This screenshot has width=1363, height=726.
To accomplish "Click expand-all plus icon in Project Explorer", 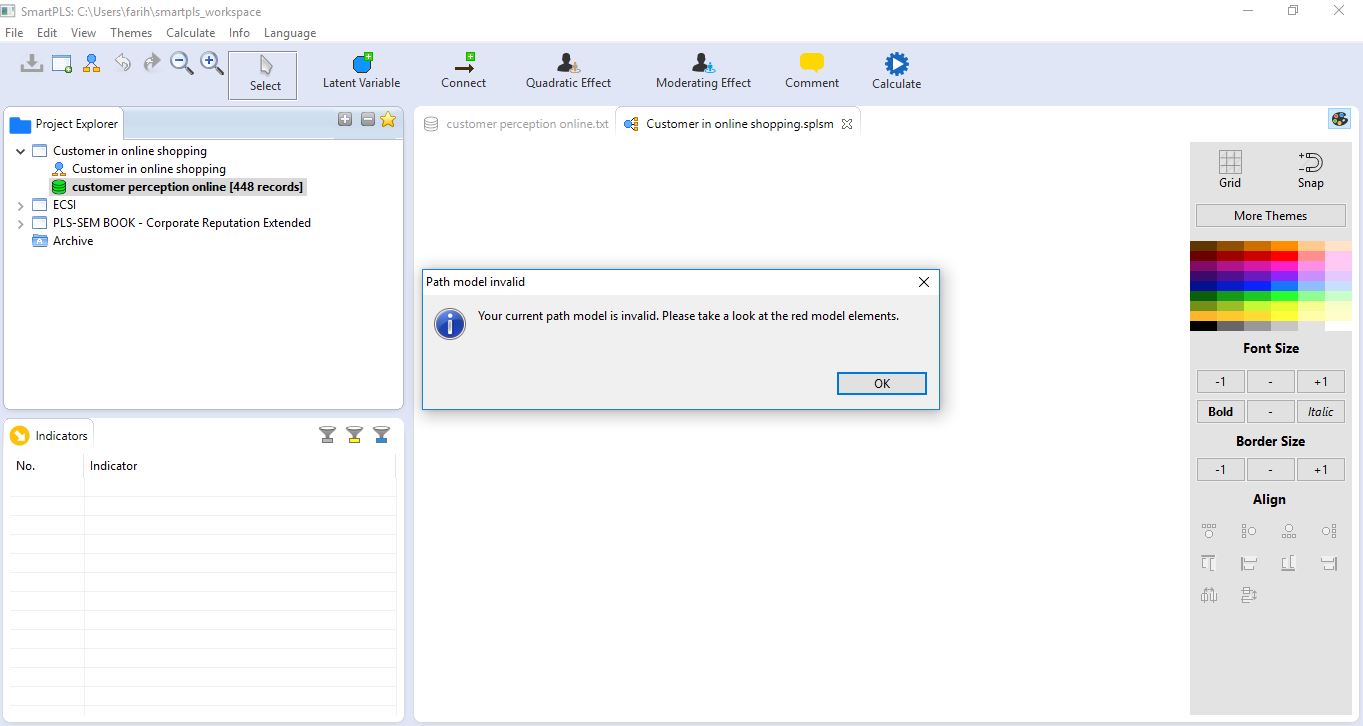I will pos(345,119).
